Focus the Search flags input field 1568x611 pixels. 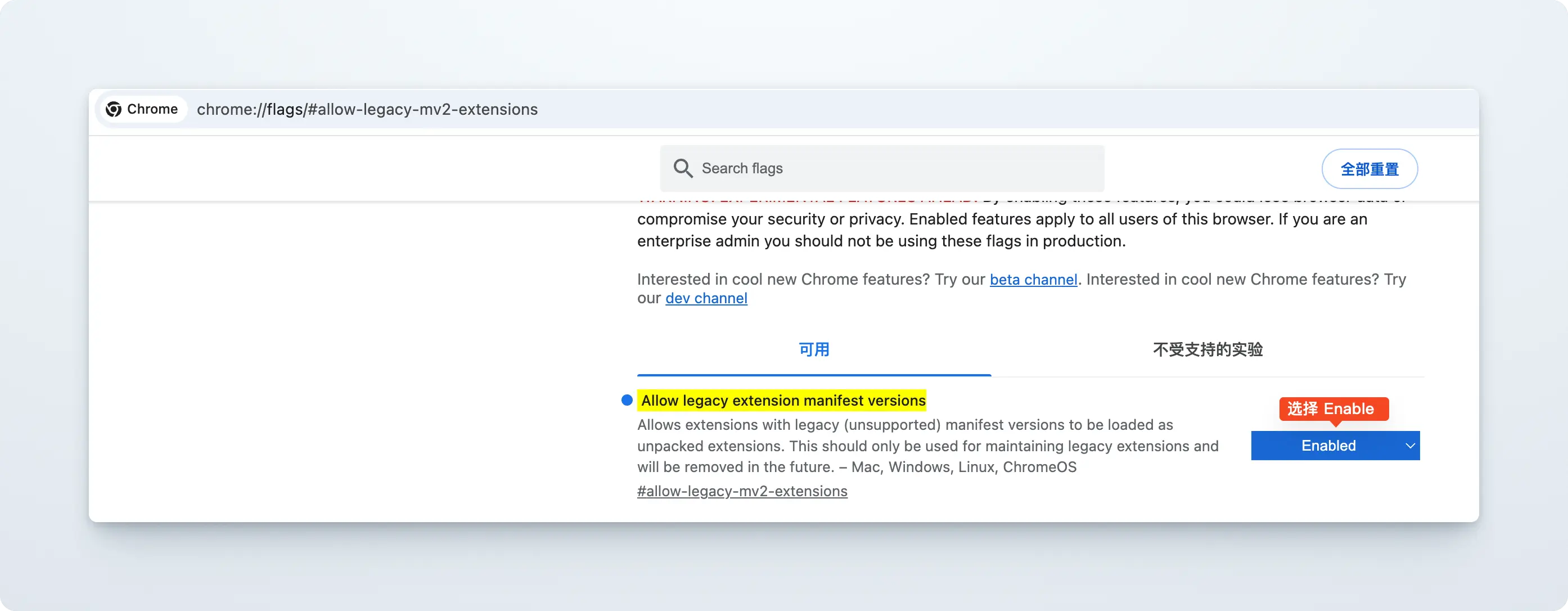pyautogui.click(x=882, y=168)
